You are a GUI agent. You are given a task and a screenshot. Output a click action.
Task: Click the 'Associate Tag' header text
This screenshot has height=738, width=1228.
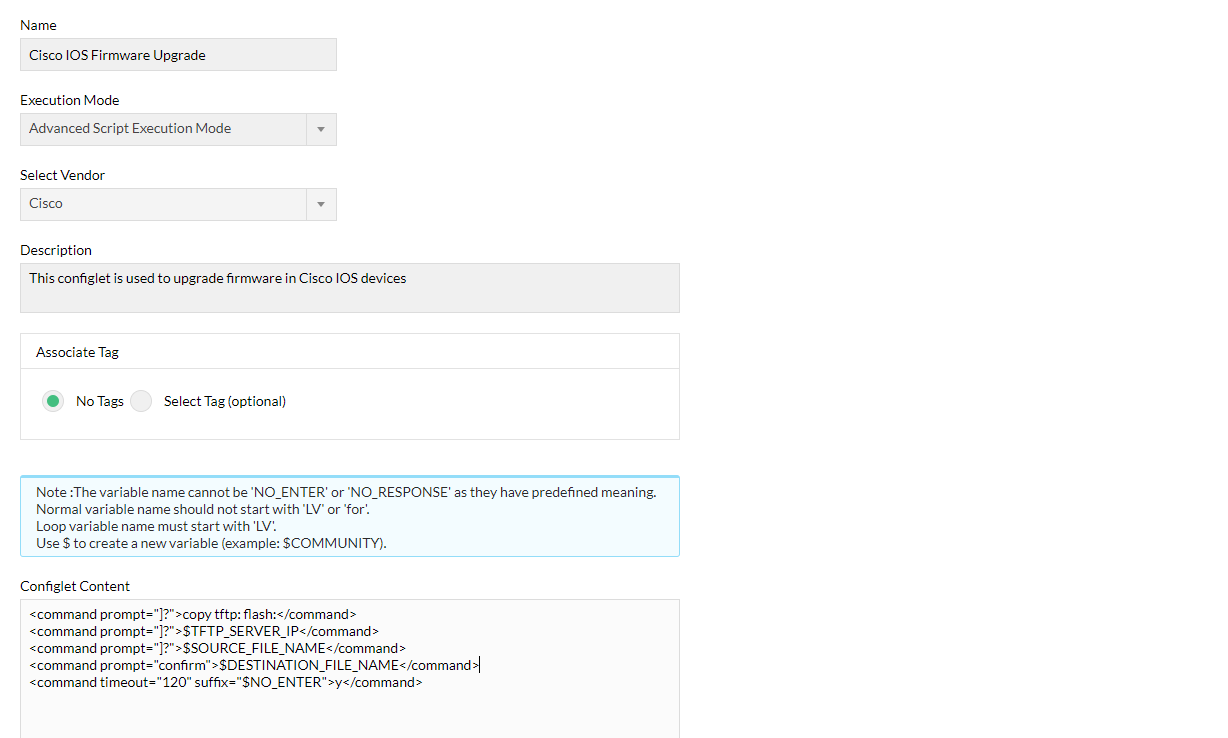[78, 352]
